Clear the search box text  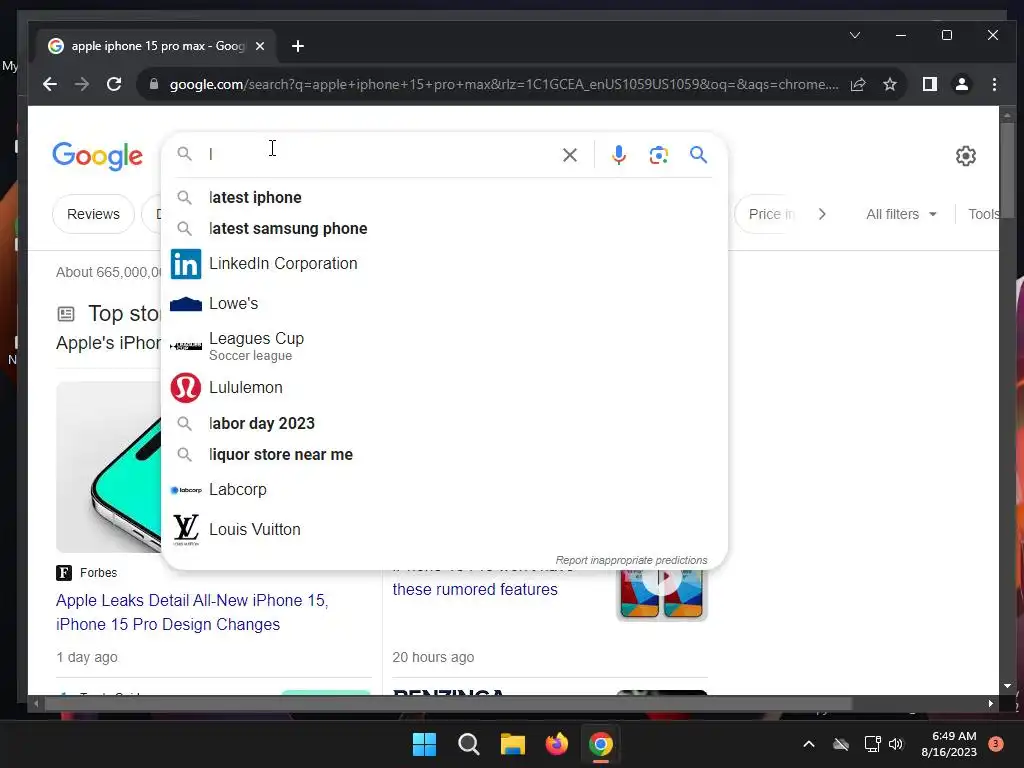coord(569,155)
